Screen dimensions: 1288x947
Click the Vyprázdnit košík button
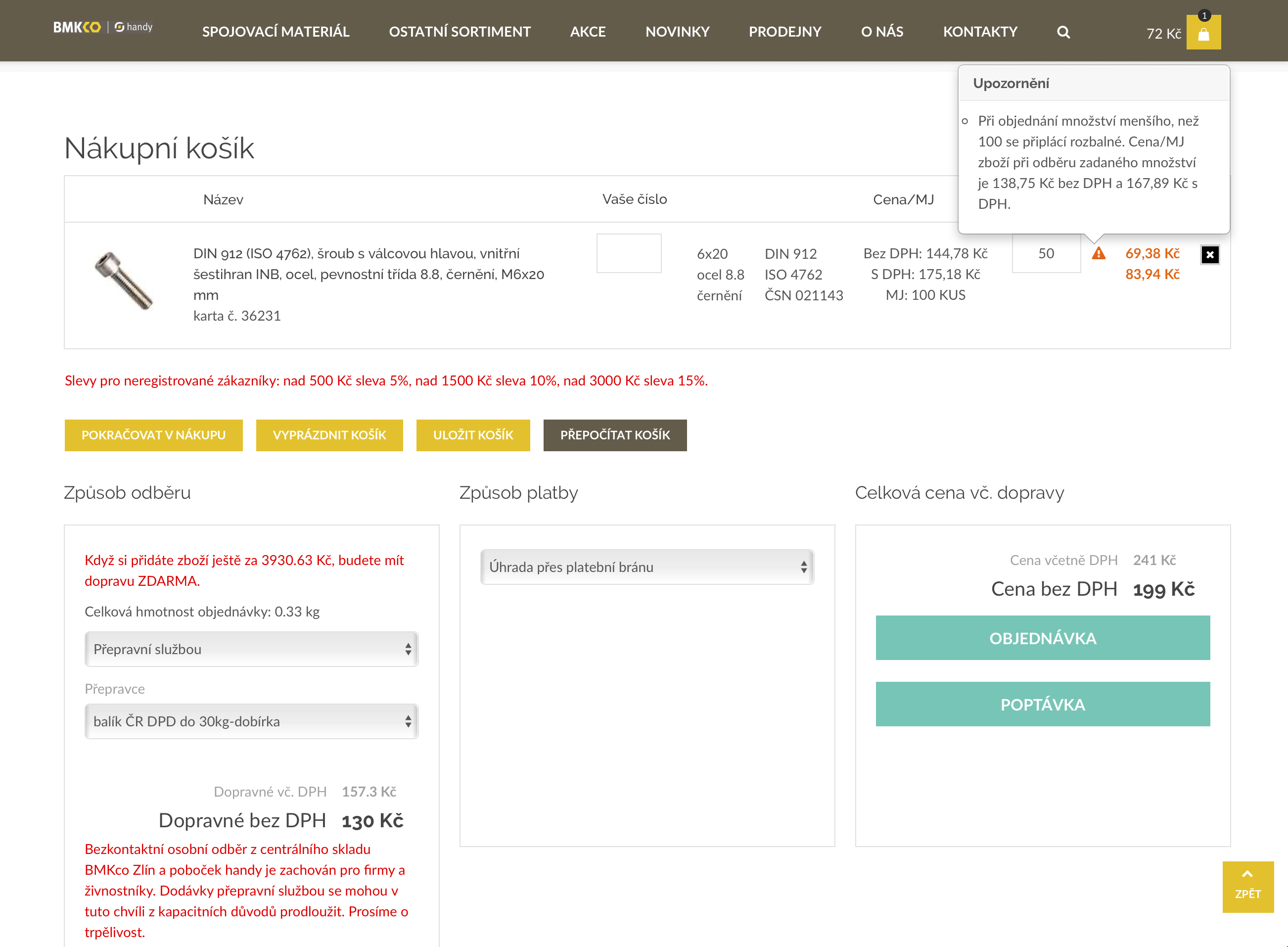[329, 435]
